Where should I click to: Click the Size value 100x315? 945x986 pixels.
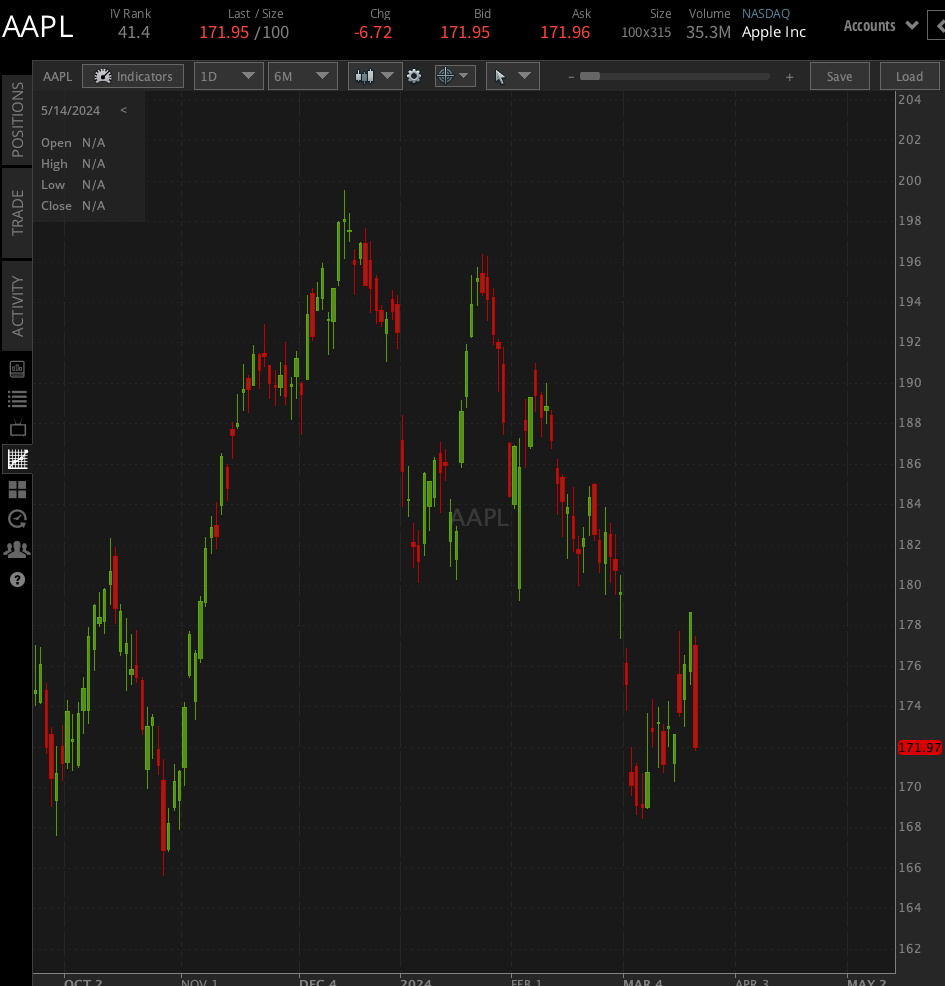click(x=646, y=32)
